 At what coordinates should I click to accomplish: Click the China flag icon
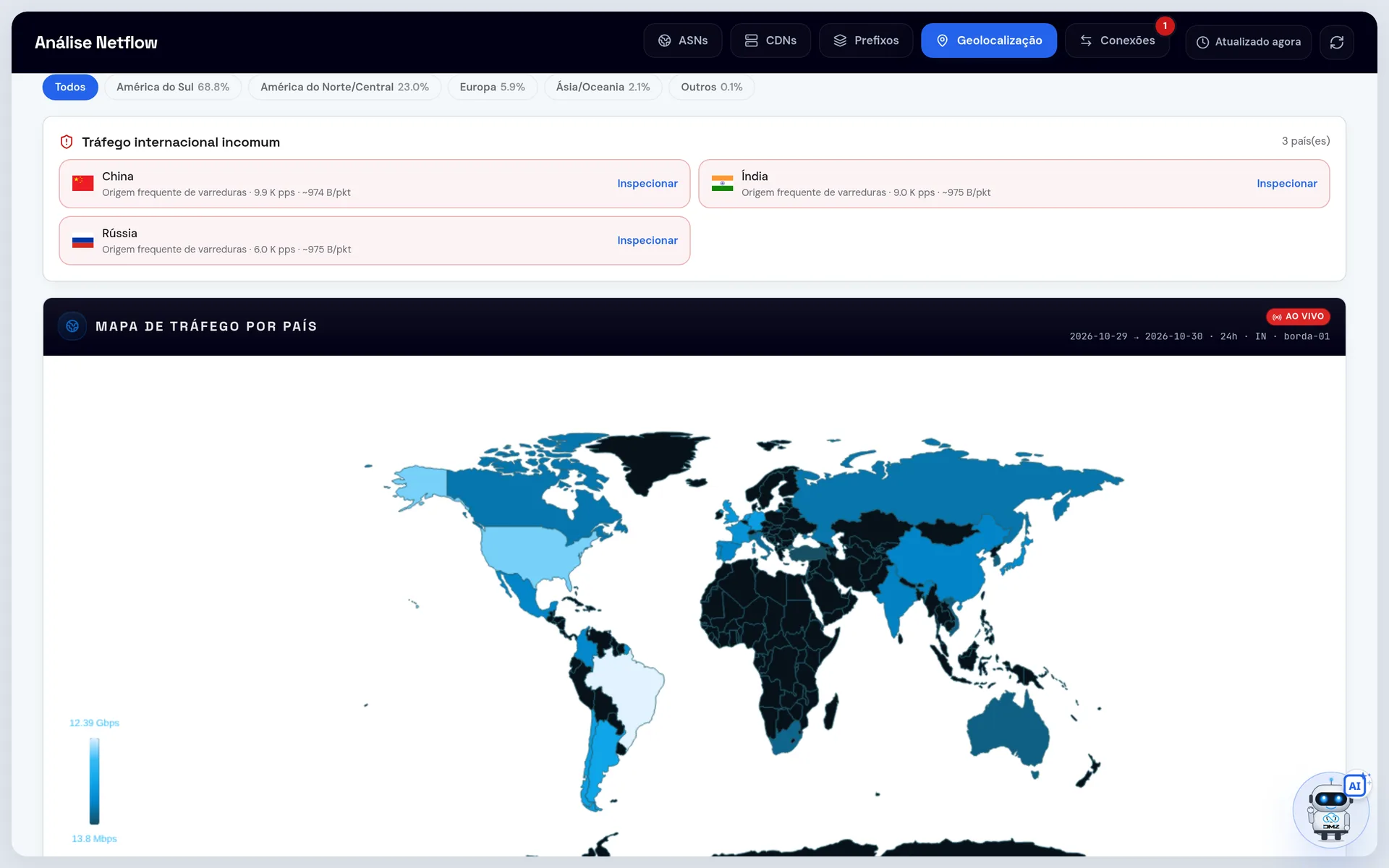(82, 183)
